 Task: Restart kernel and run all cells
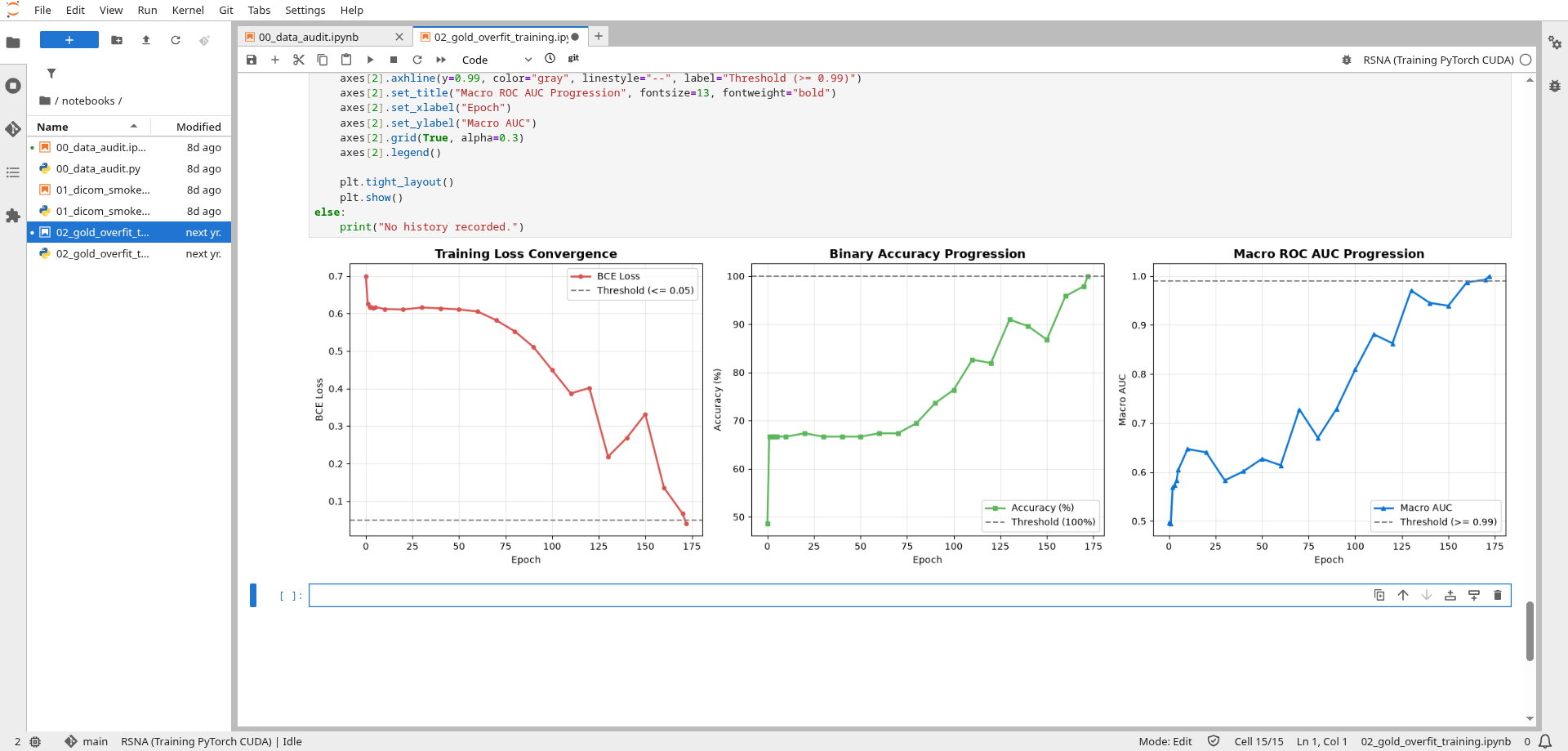tap(441, 60)
